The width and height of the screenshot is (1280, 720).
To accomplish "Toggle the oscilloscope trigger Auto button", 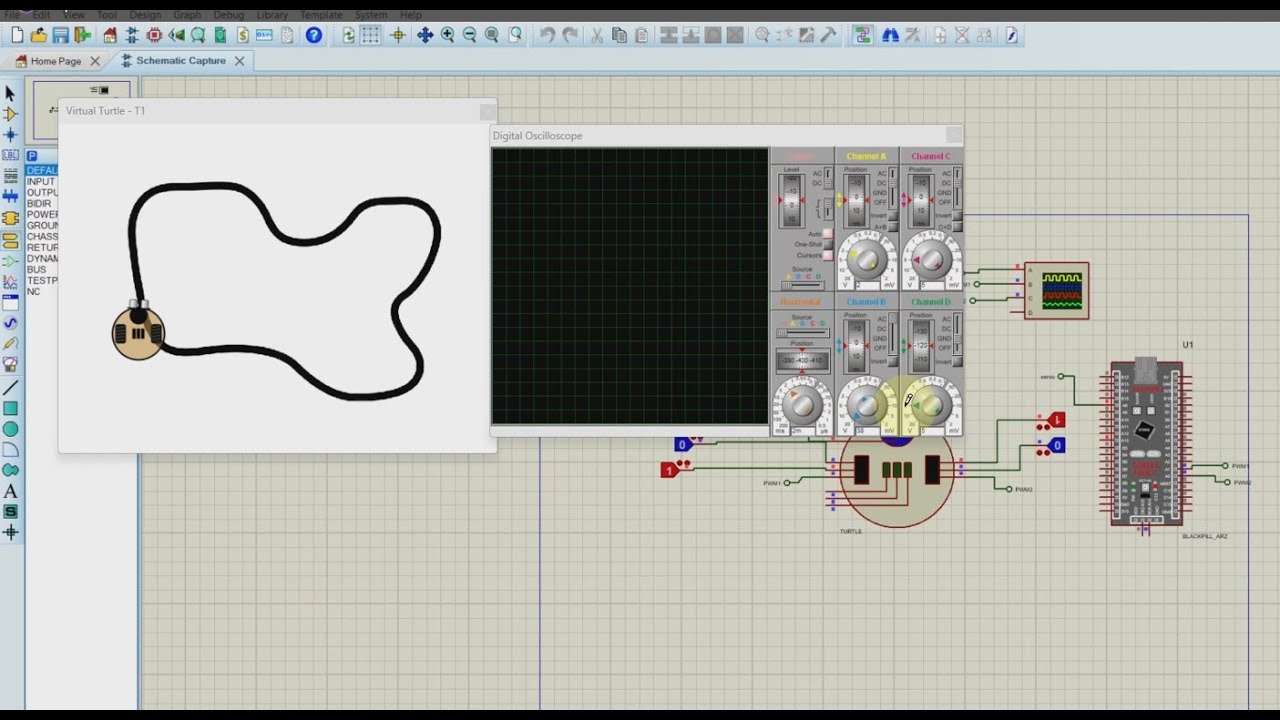I will (828, 233).
